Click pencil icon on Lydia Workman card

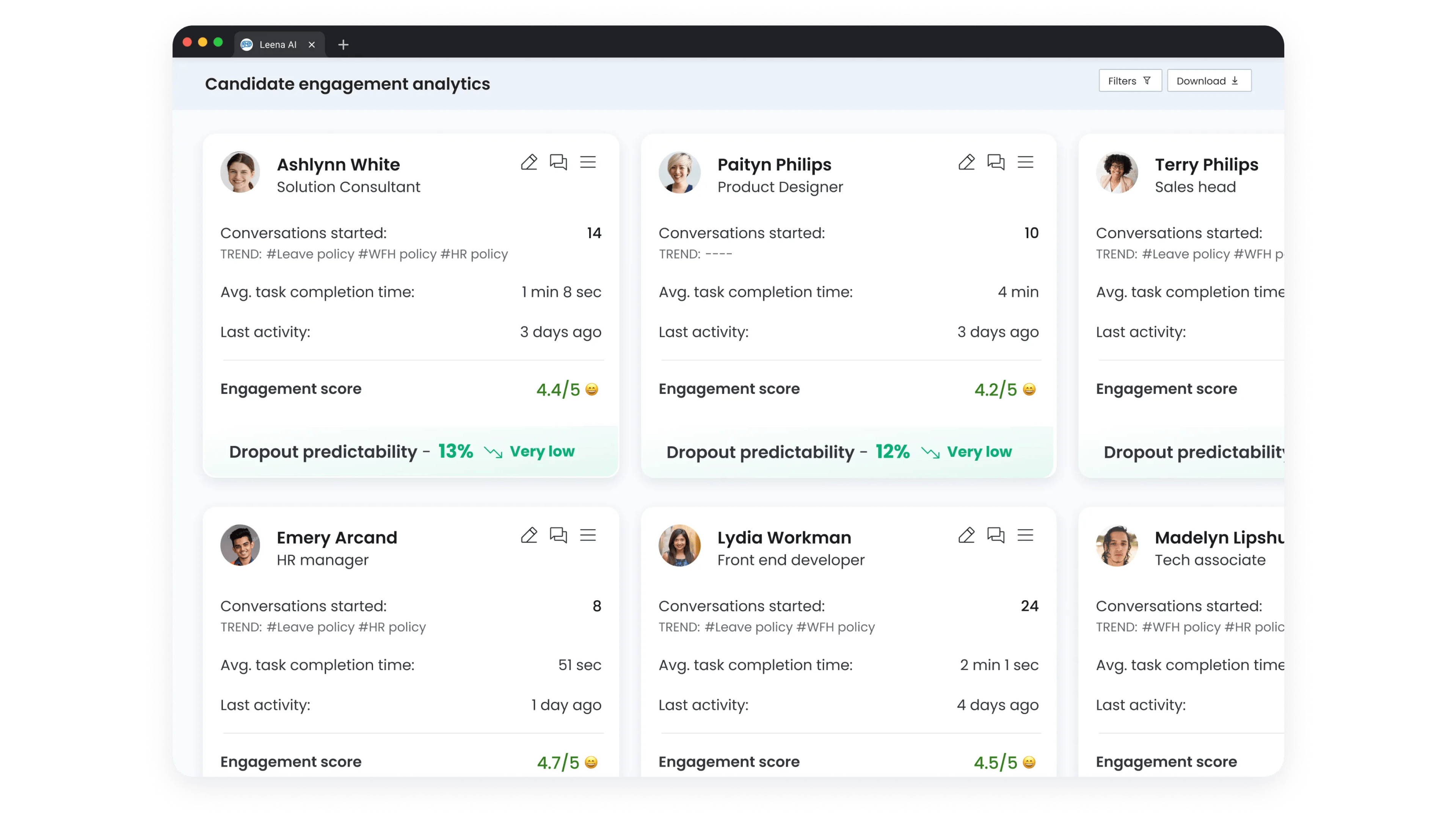[966, 535]
